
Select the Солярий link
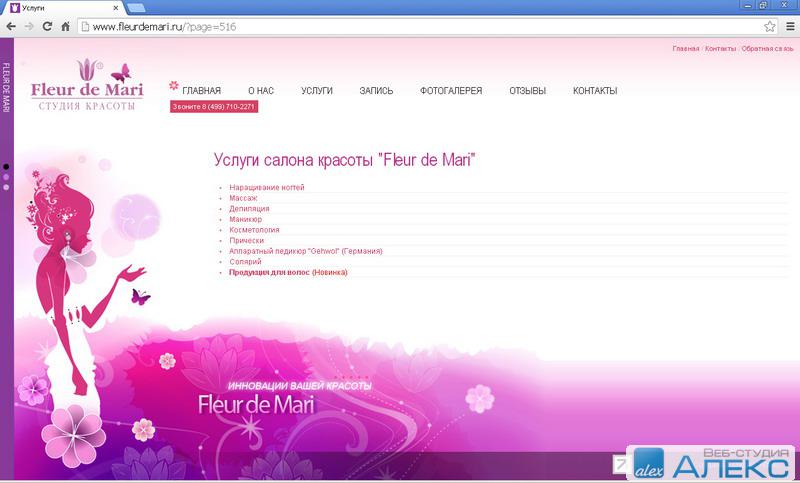[x=245, y=262]
